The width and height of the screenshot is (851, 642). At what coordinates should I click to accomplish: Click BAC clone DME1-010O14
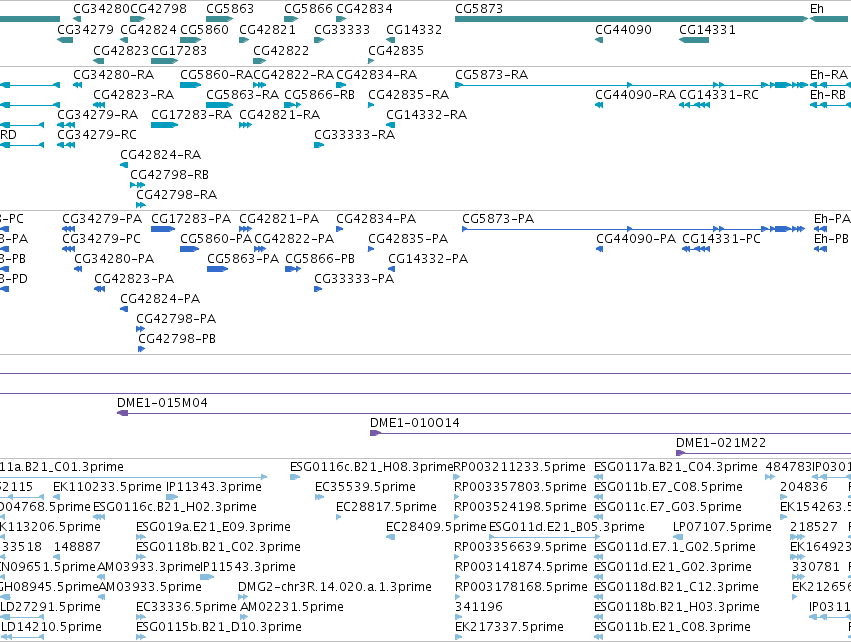pyautogui.click(x=415, y=423)
